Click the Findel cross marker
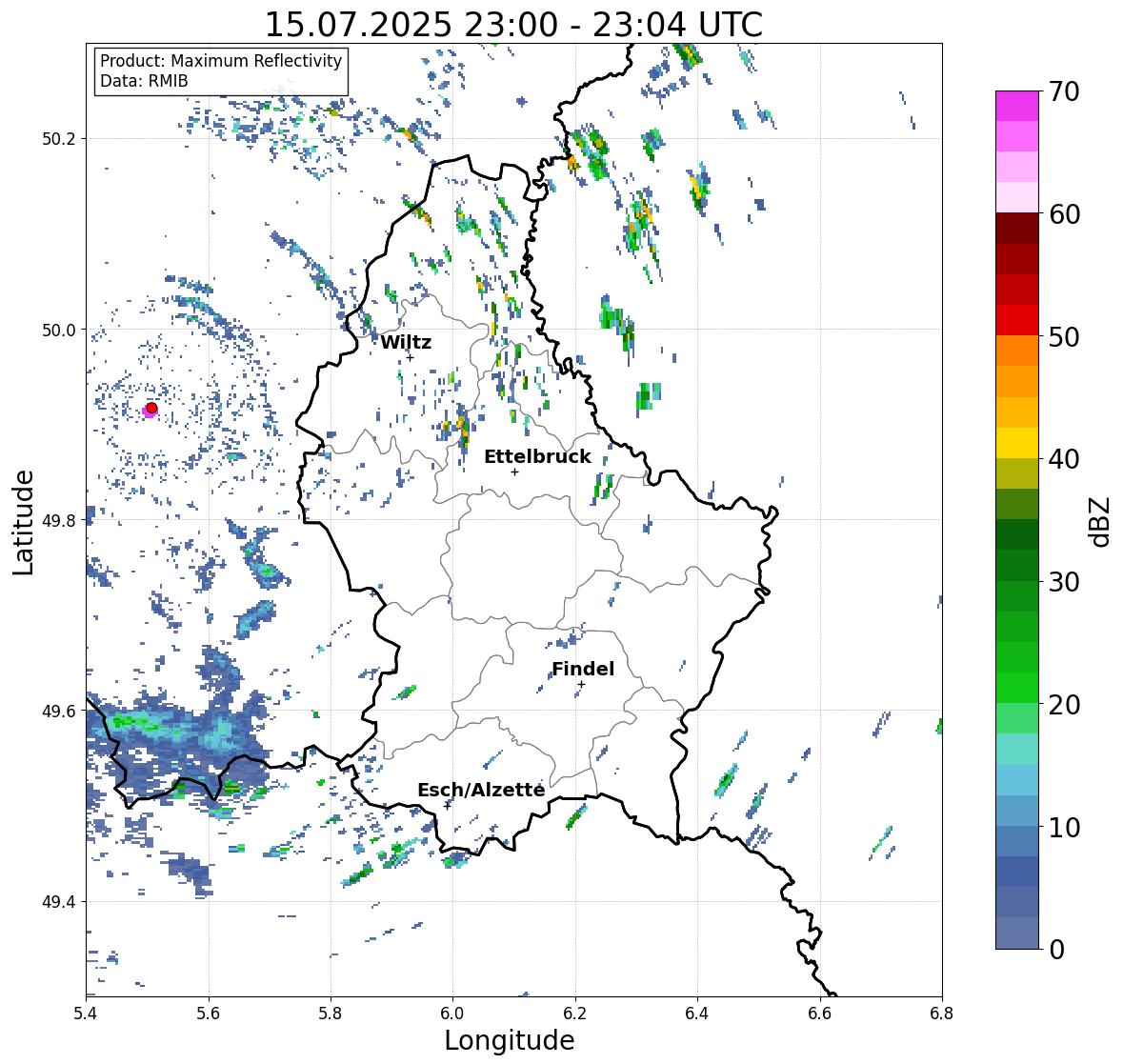The height and width of the screenshot is (1064, 1123). (582, 685)
